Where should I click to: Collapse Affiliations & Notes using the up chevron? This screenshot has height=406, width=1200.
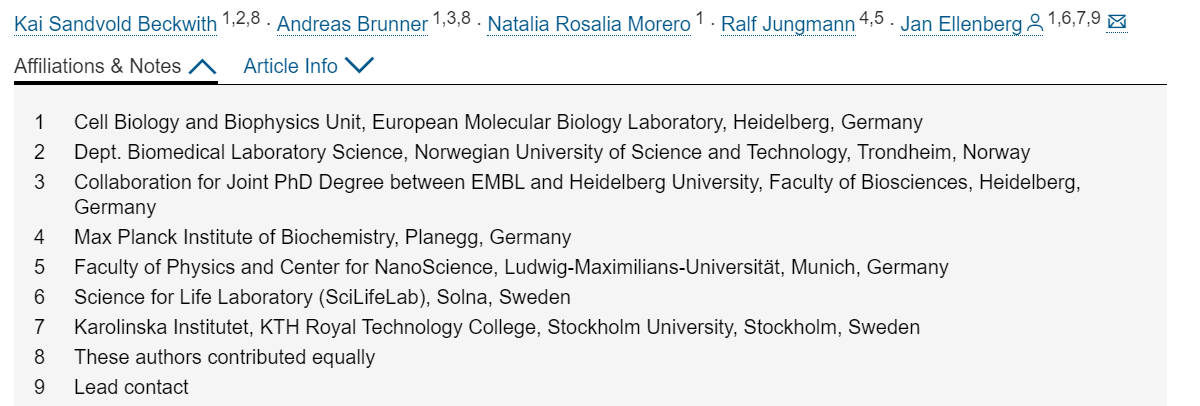[201, 67]
